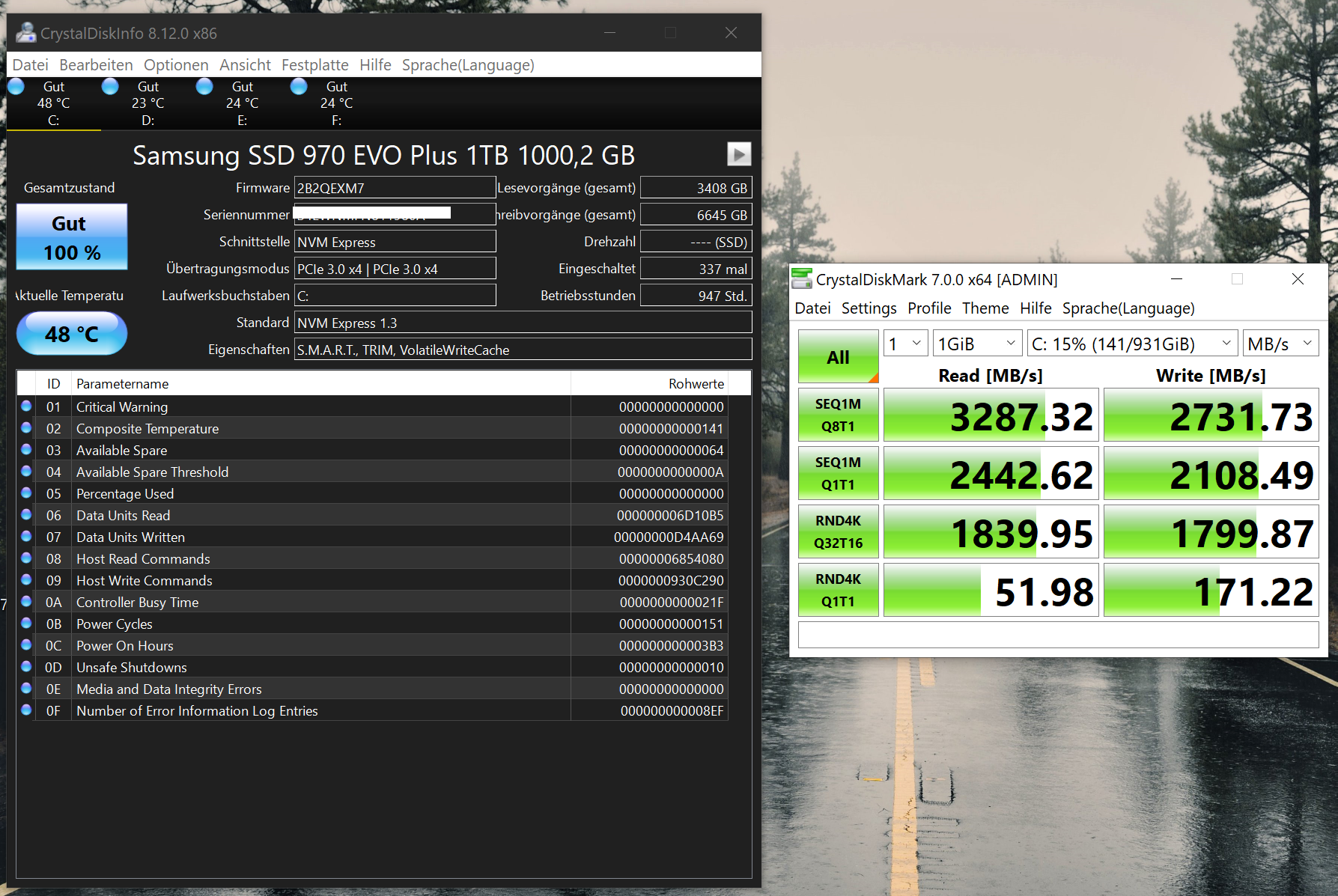Select drive E: health status icon
Viewport: 1338px width, 896px height.
[x=204, y=87]
